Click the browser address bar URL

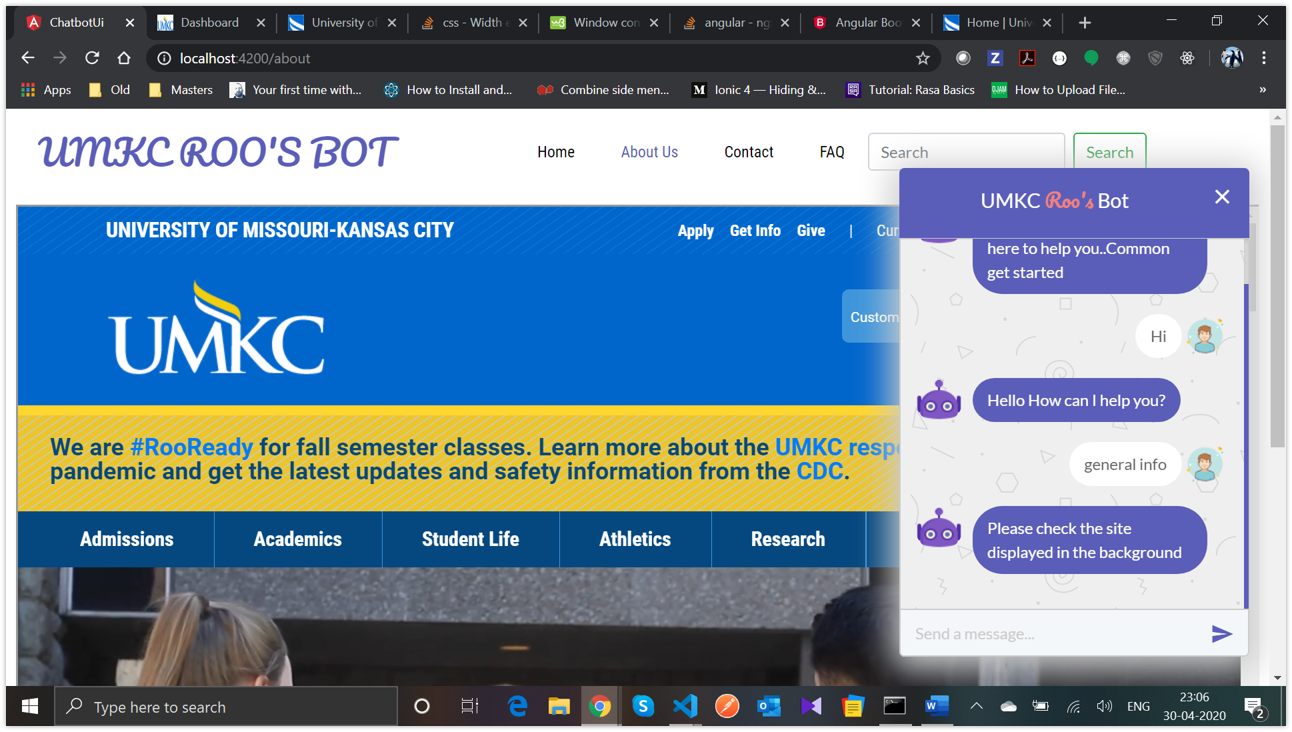pyautogui.click(x=245, y=58)
